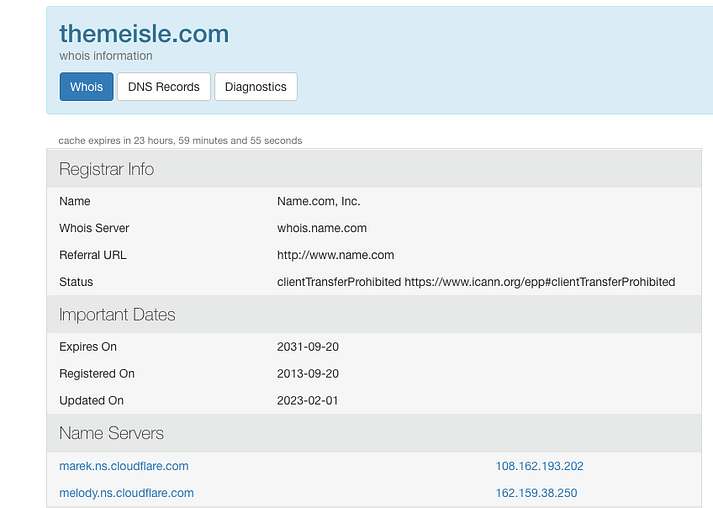Click the Name.com, Inc. registrar name
Image resolution: width=713 pixels, height=508 pixels.
click(319, 201)
